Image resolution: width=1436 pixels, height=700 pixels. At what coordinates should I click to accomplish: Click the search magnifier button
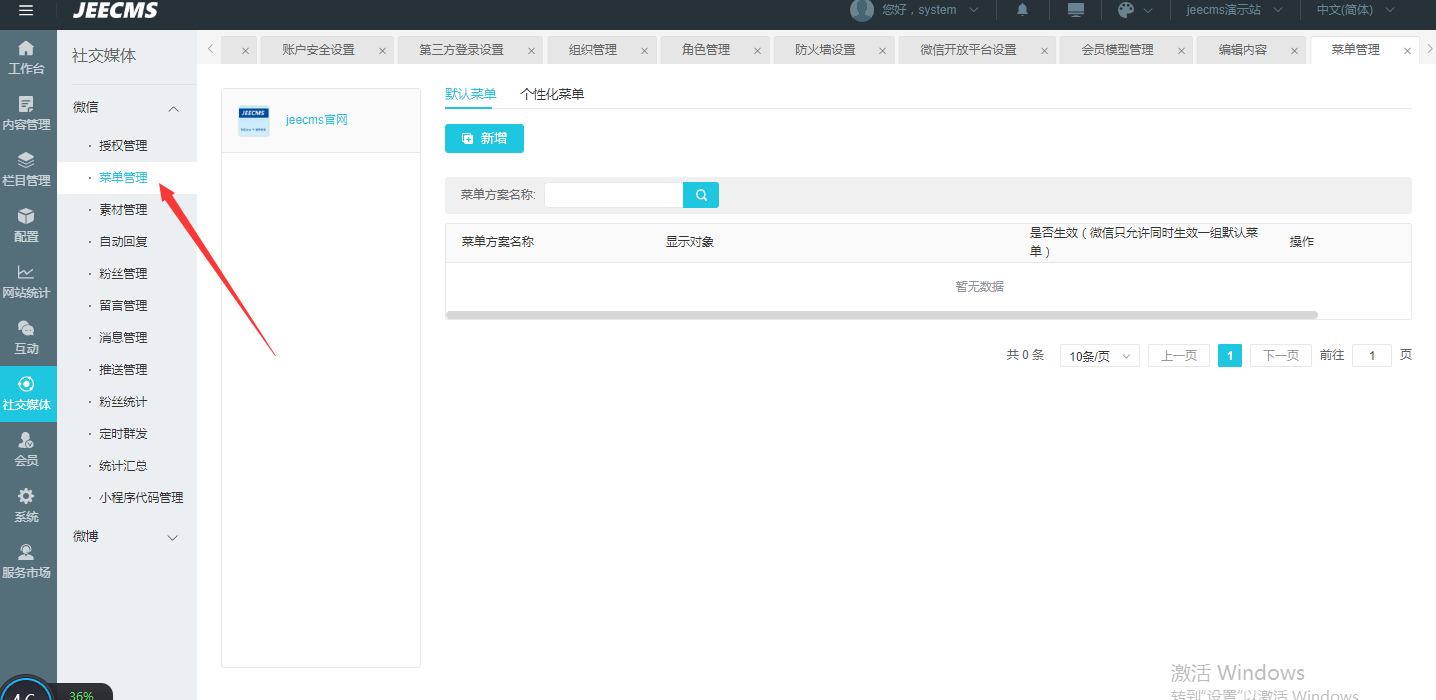[701, 195]
